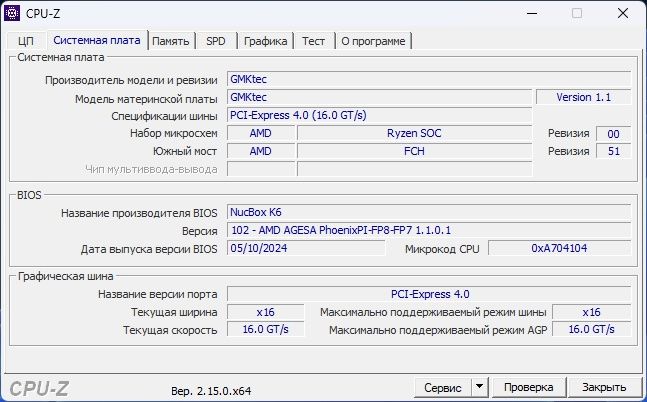The width and height of the screenshot is (647, 402).
Task: Click the maximum AGP mode 16.0 GT/s value
Action: coord(592,329)
